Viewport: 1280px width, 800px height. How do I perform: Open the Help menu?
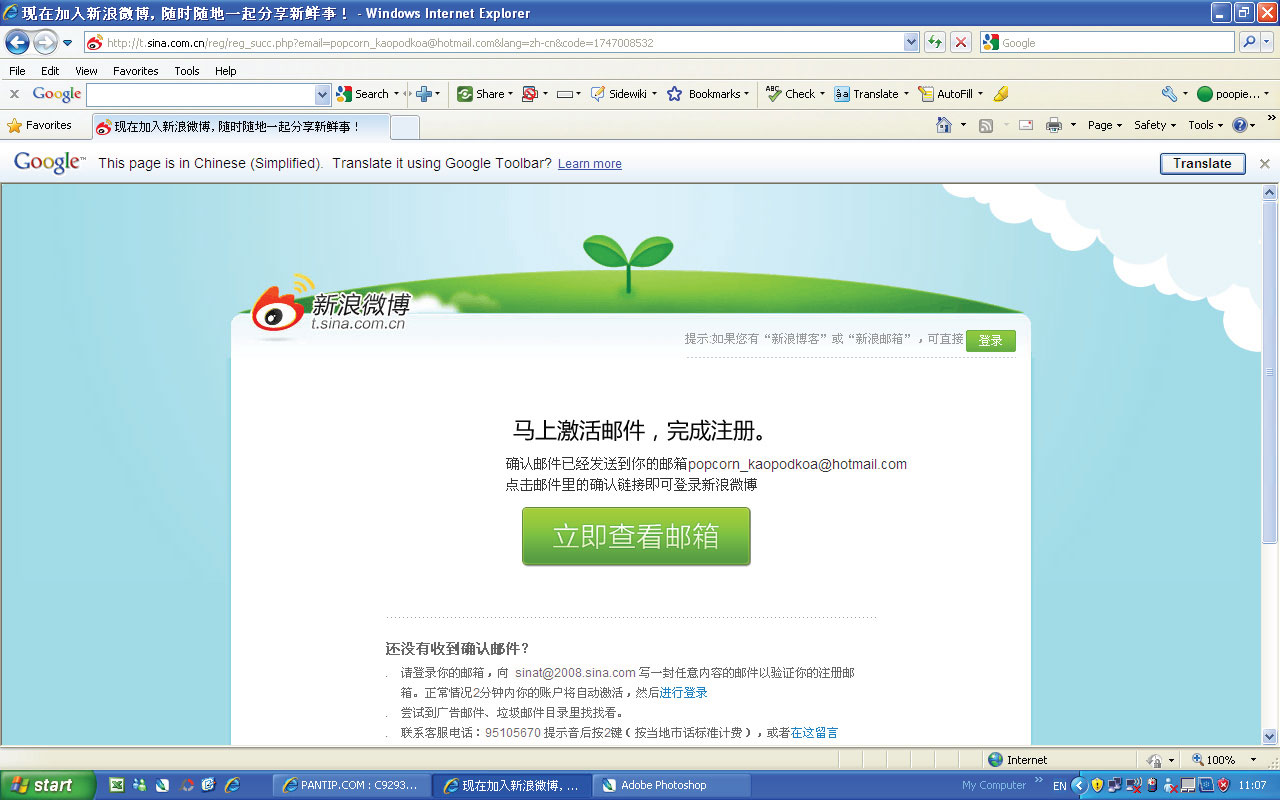coord(226,71)
